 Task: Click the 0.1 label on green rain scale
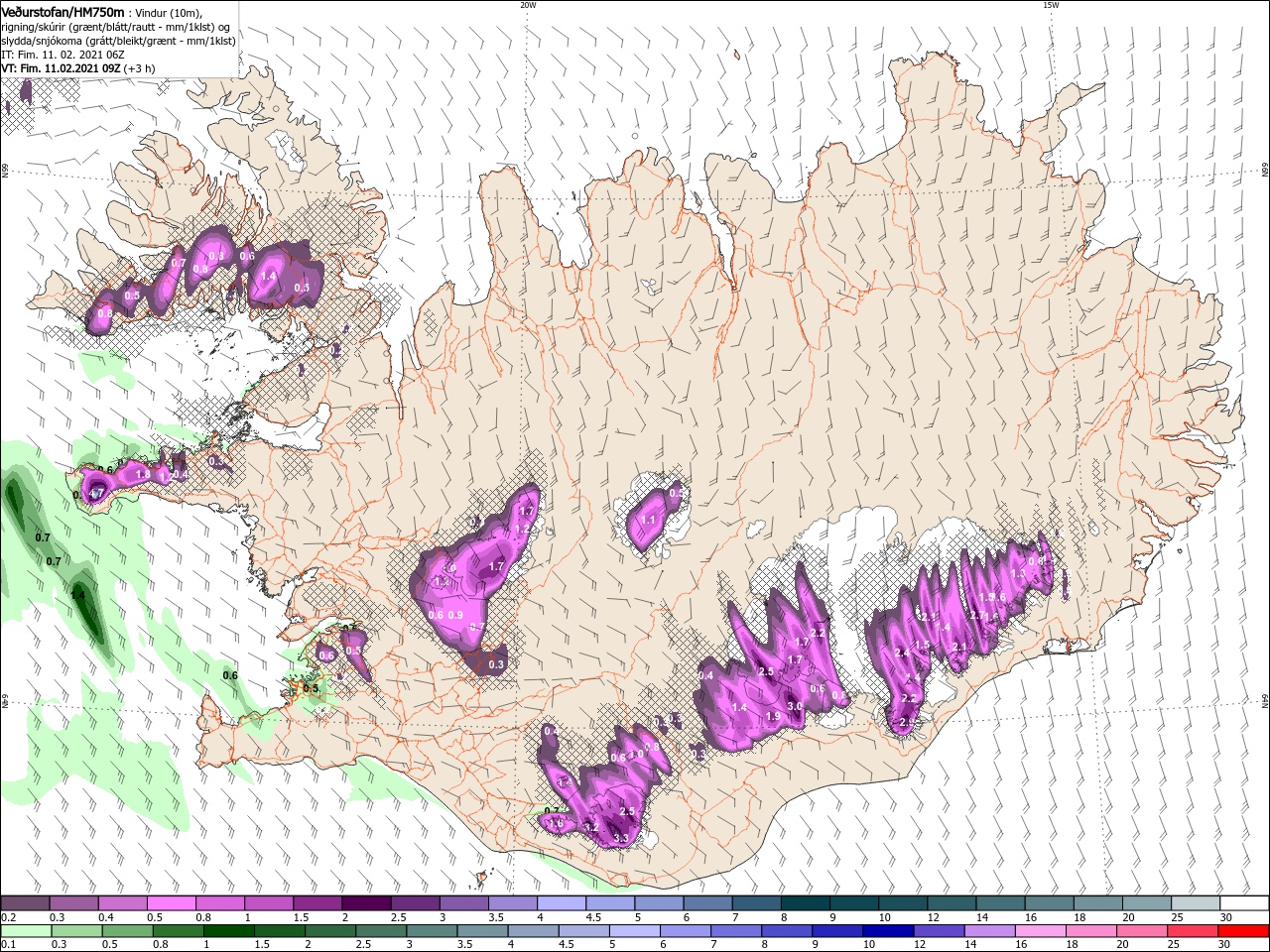(8, 945)
